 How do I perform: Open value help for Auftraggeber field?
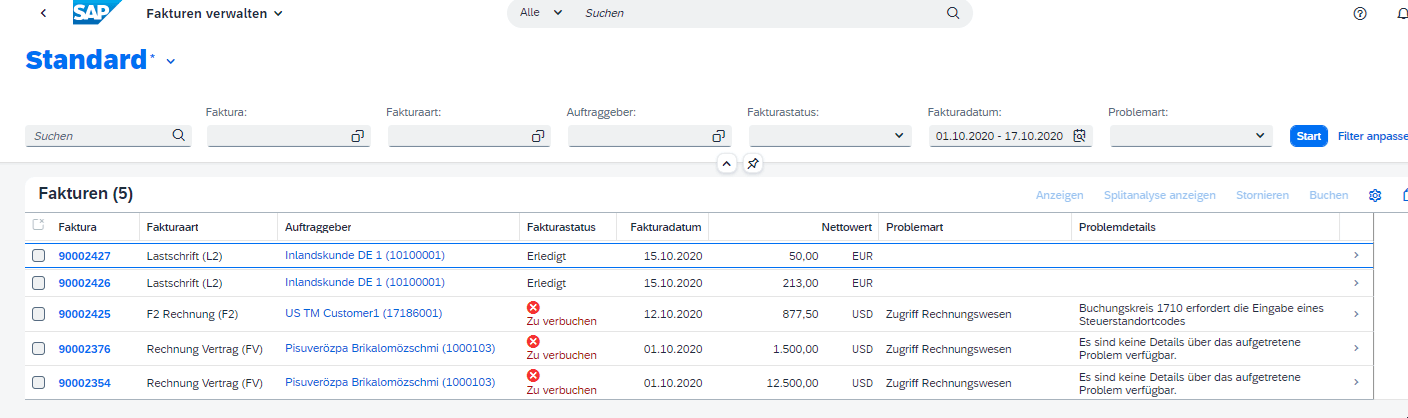tap(718, 136)
